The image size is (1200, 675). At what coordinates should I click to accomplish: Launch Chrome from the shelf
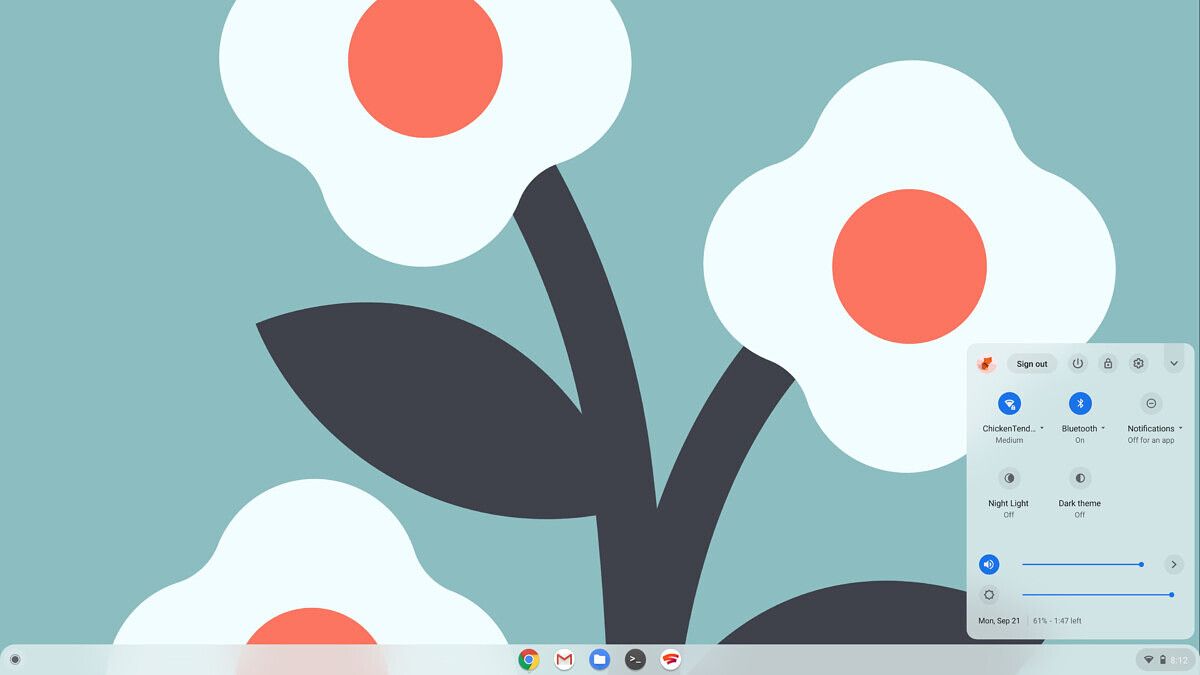(528, 659)
